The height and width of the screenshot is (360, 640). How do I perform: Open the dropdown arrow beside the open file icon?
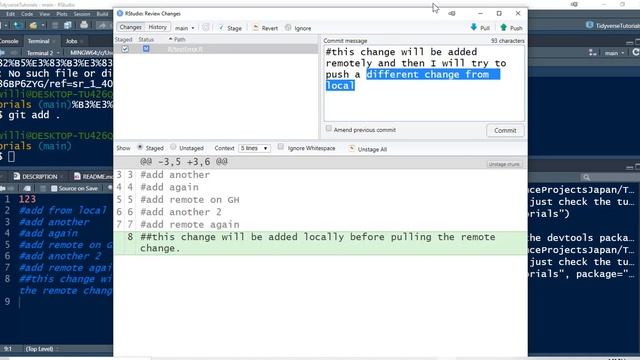tap(42, 25)
